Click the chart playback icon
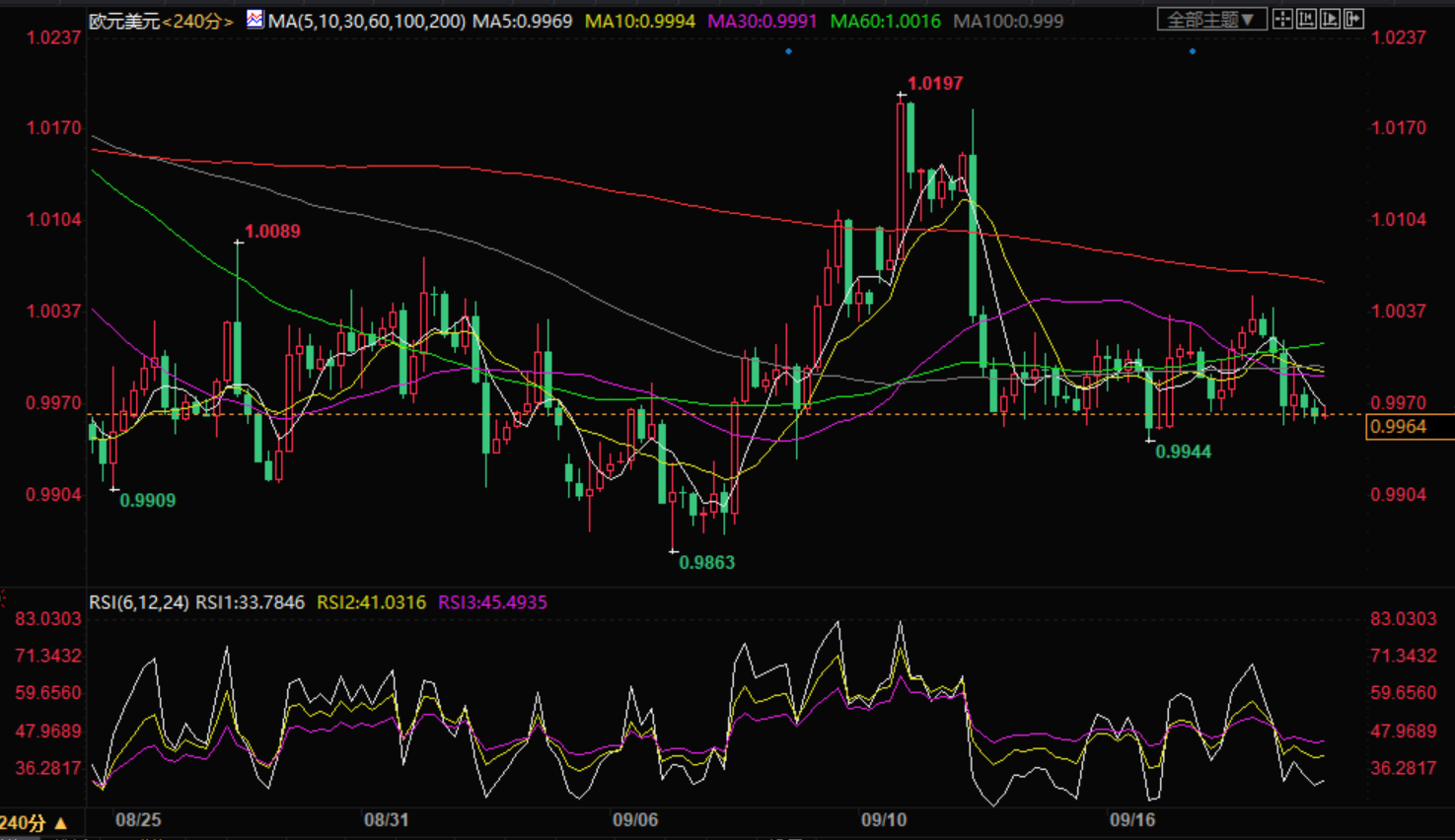 click(1330, 19)
